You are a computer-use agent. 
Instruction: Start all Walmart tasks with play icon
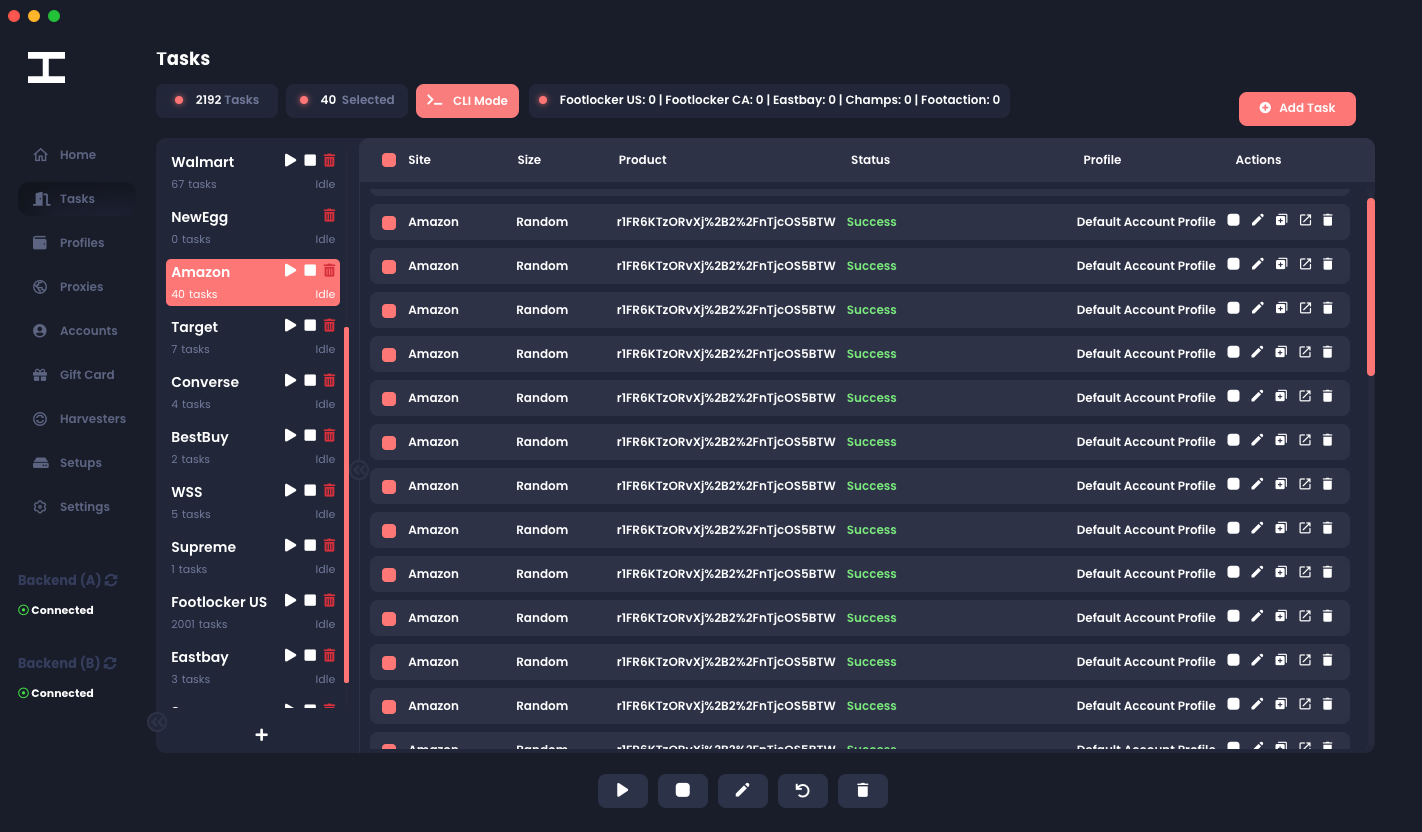pos(290,160)
